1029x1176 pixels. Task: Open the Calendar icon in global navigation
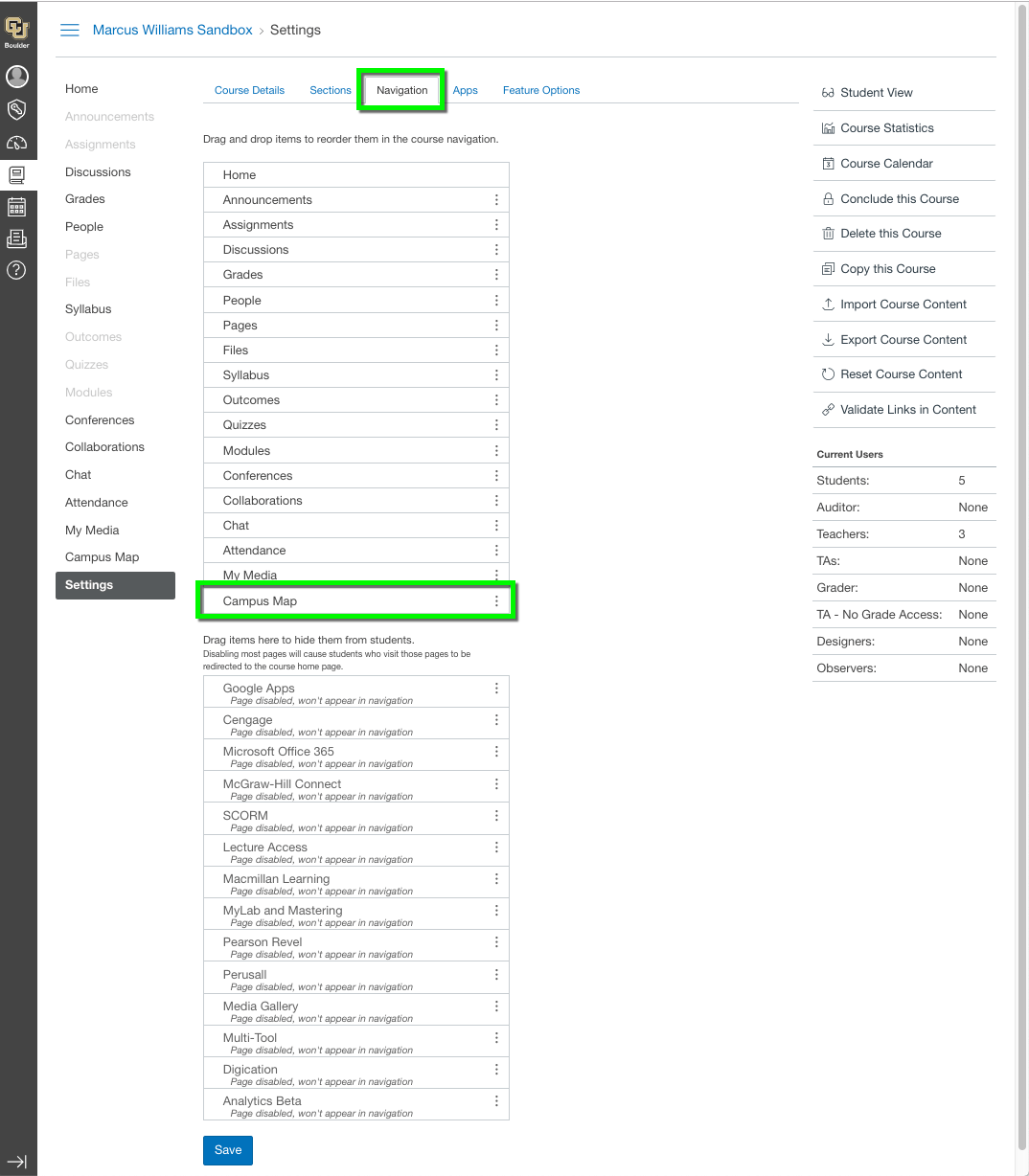[x=17, y=206]
